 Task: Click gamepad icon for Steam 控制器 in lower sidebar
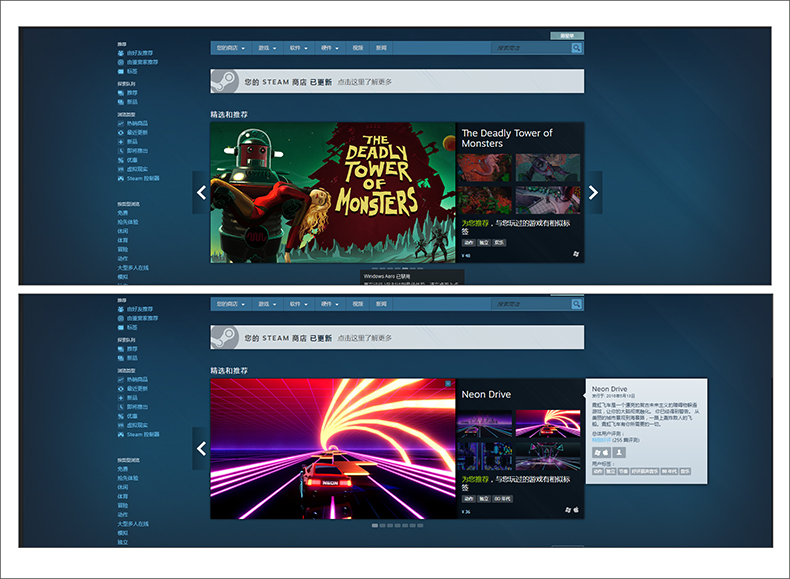tap(121, 434)
